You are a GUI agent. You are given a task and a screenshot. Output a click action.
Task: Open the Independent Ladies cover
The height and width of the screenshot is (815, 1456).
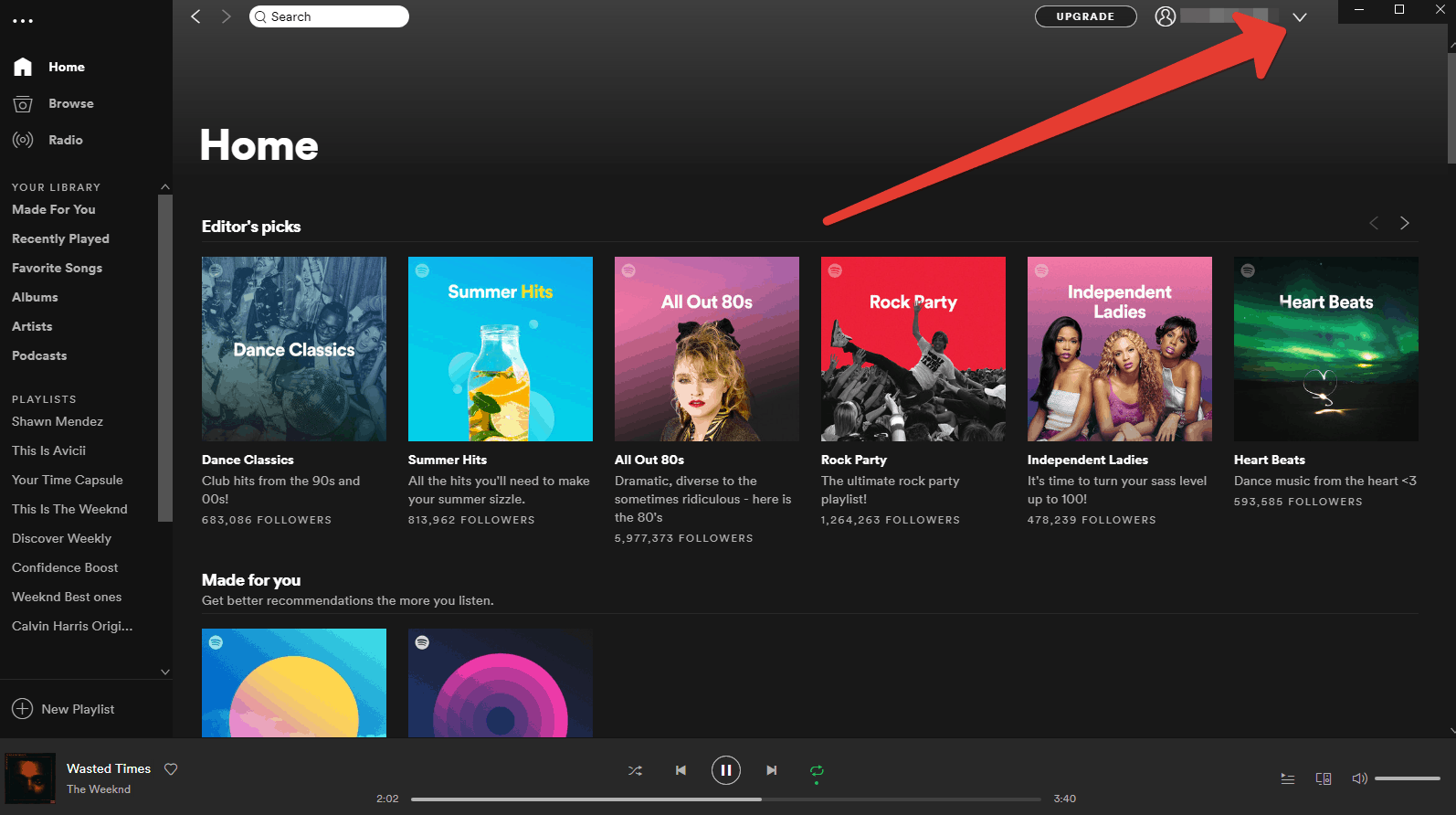(x=1120, y=349)
